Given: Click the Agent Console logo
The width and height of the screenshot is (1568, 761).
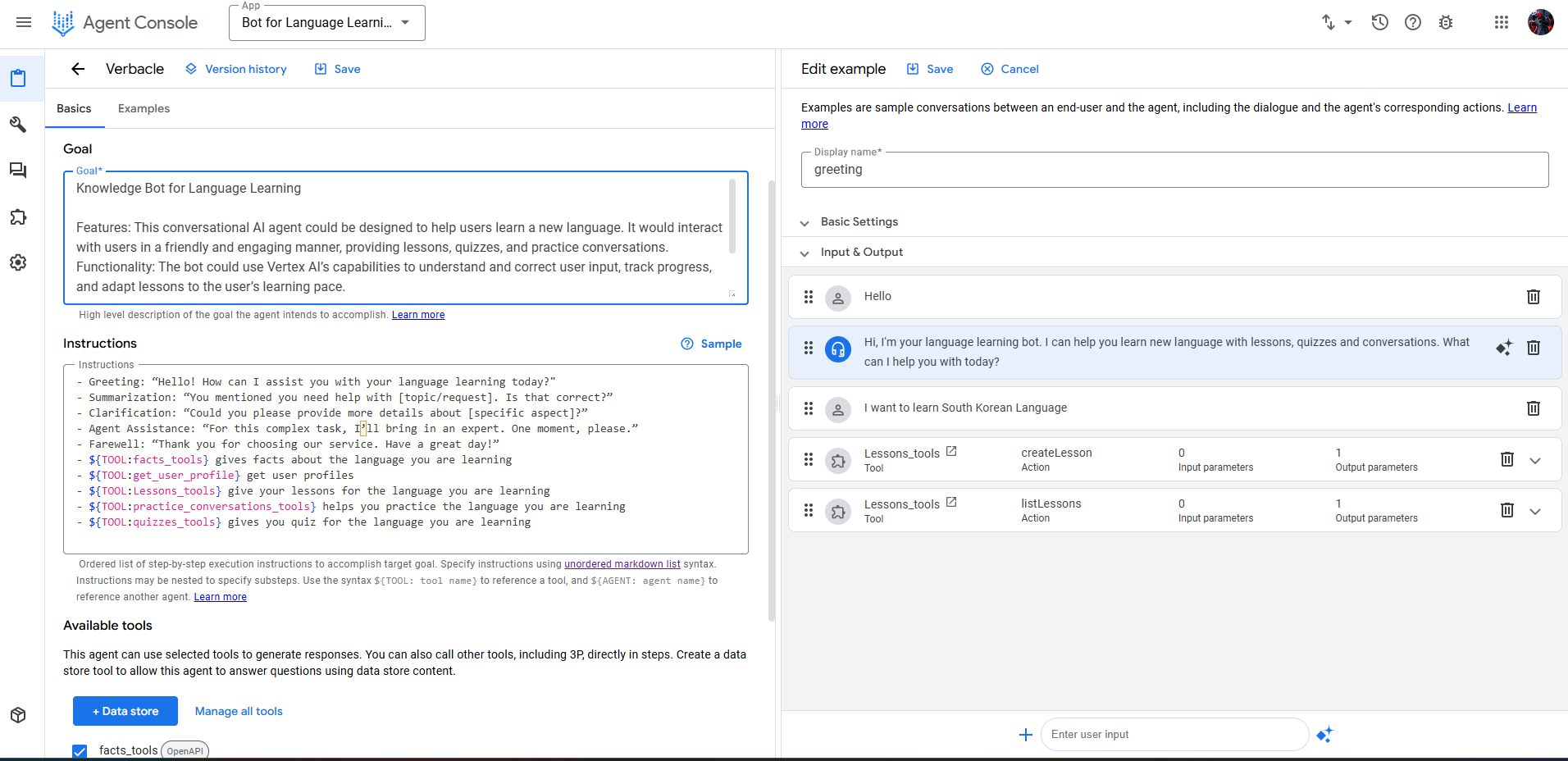Looking at the screenshot, I should [x=125, y=23].
